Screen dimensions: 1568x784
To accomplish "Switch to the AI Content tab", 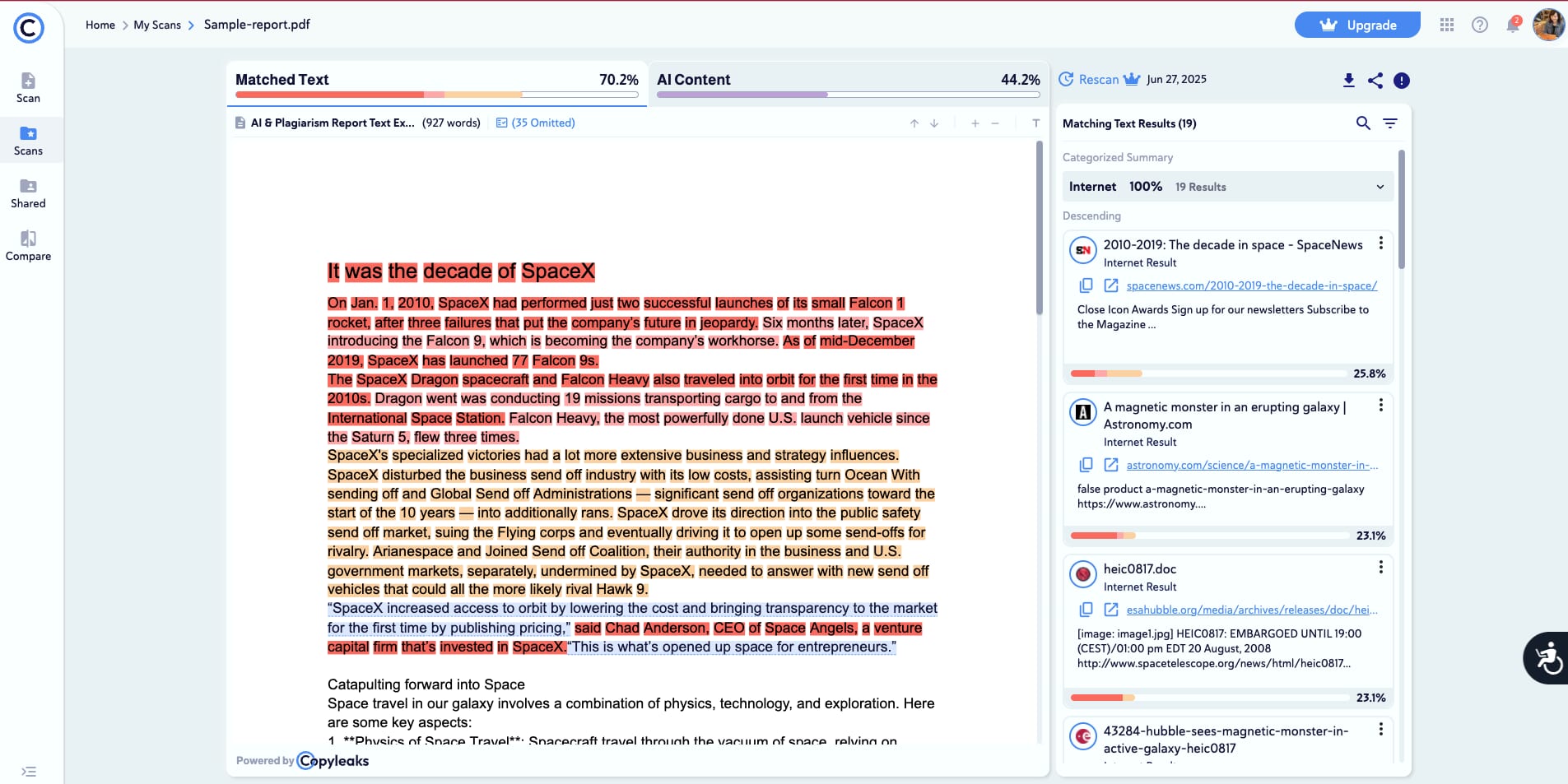I will [849, 84].
